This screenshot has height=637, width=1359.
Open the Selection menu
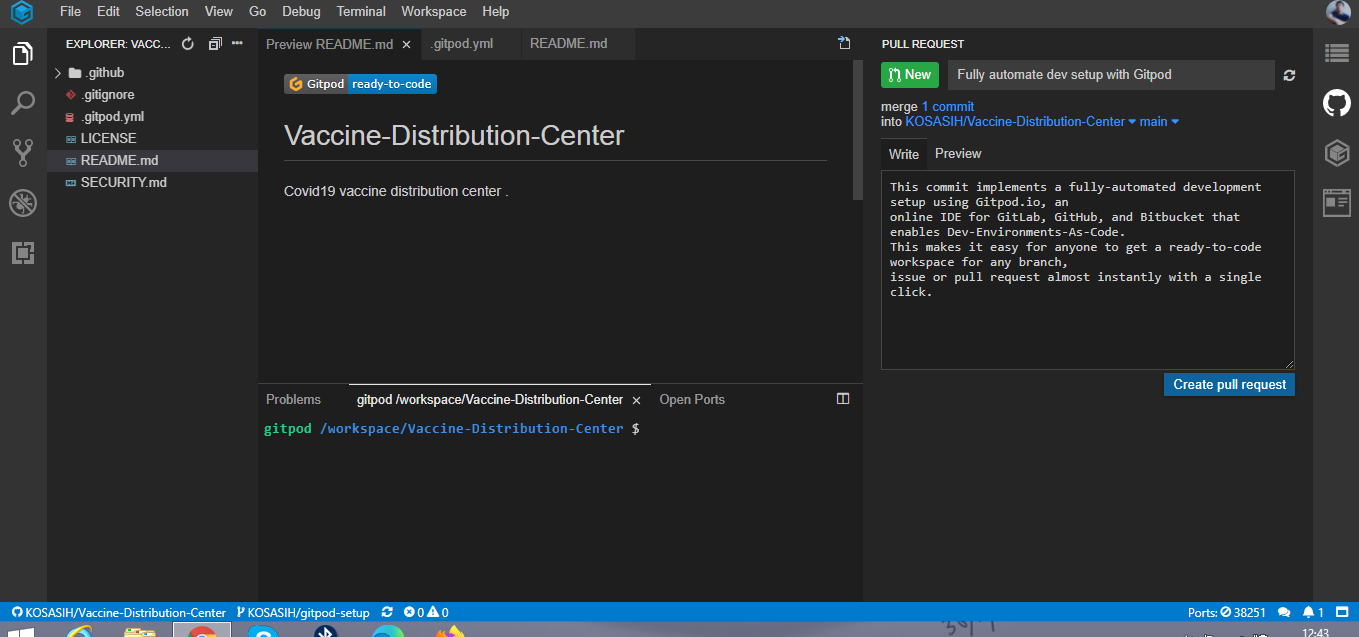pyautogui.click(x=162, y=12)
